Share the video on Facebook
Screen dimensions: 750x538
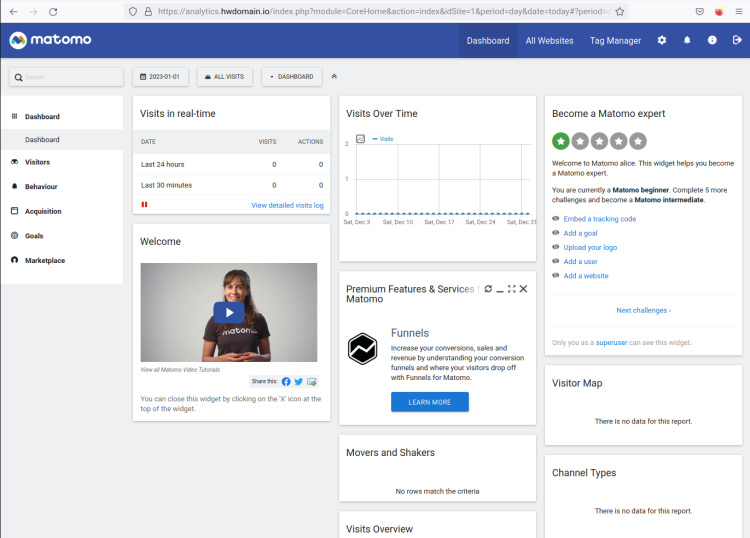pos(286,381)
